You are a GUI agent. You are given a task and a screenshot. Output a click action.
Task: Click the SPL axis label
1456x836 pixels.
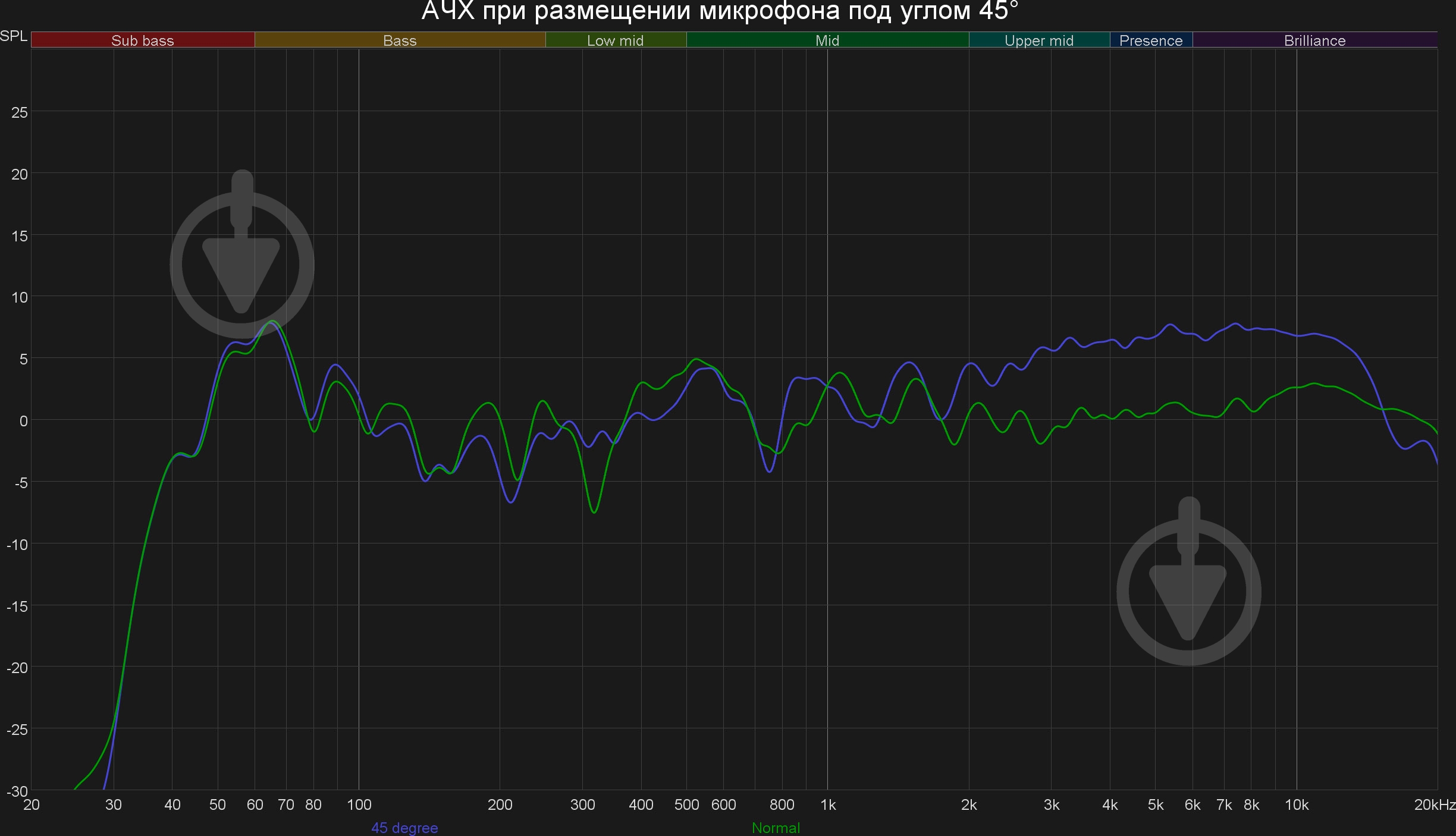(x=14, y=36)
